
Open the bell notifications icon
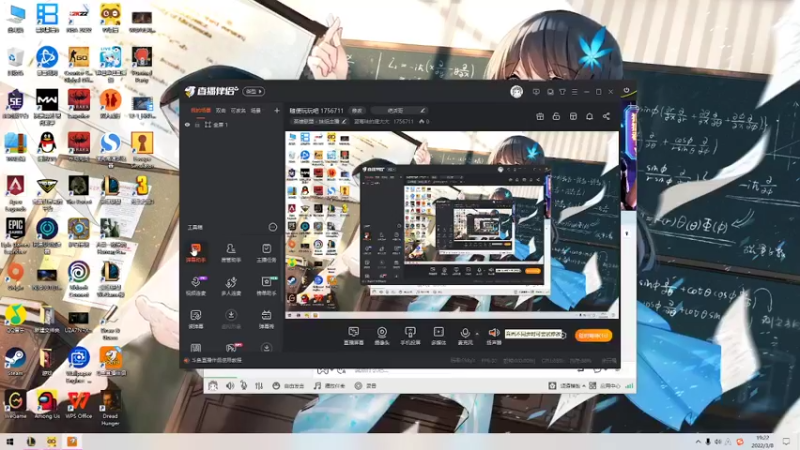(589, 116)
